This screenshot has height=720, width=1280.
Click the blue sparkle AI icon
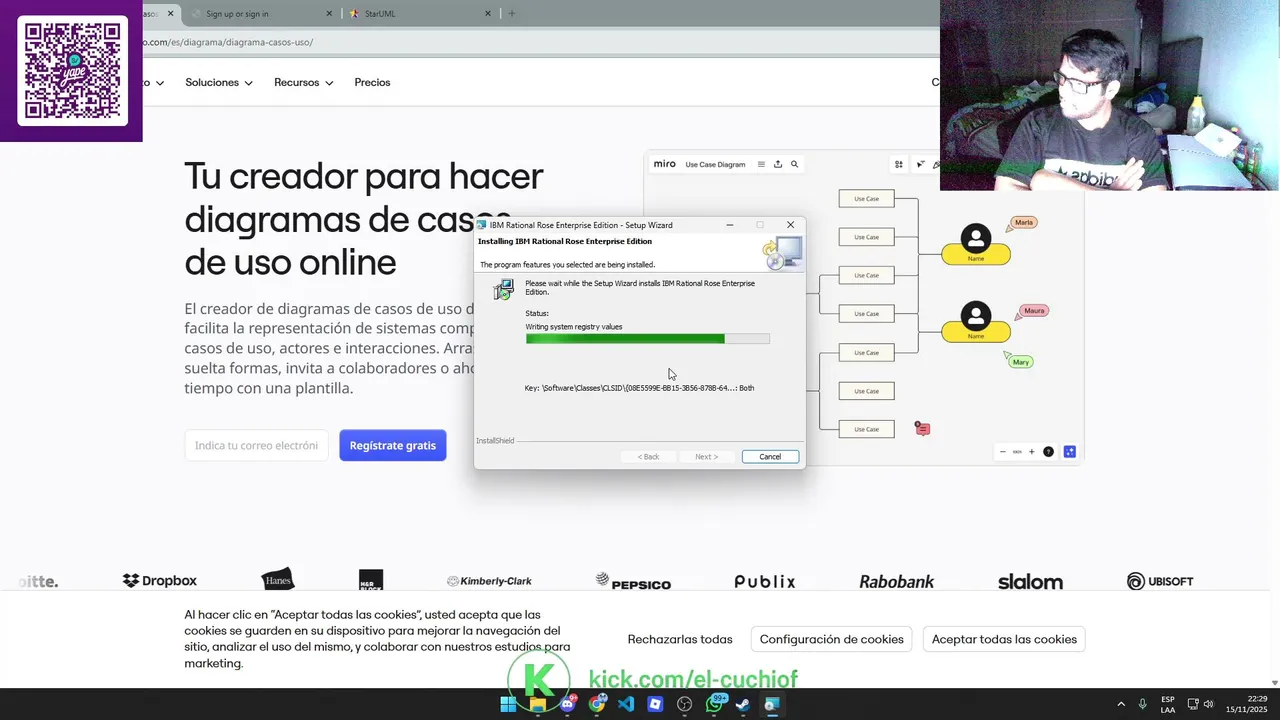[x=1070, y=452]
